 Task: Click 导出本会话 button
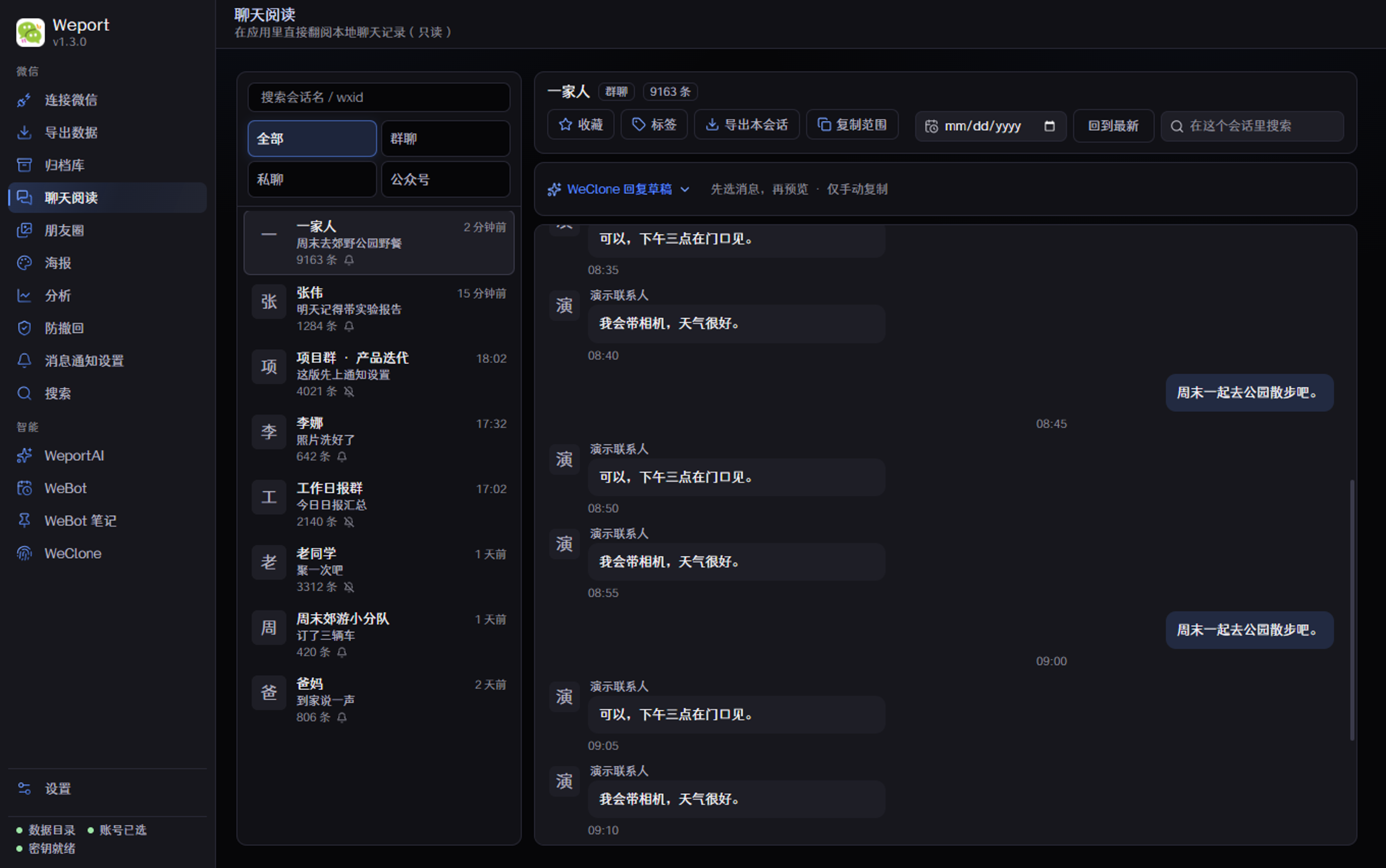coord(747,125)
